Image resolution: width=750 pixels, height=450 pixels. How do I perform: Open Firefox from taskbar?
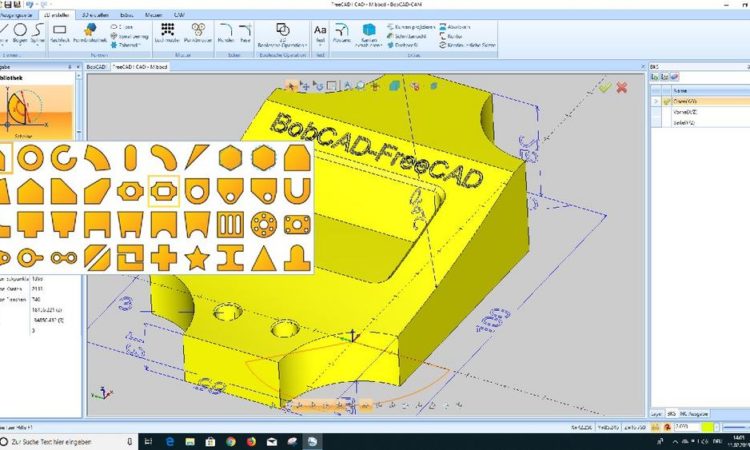click(251, 442)
